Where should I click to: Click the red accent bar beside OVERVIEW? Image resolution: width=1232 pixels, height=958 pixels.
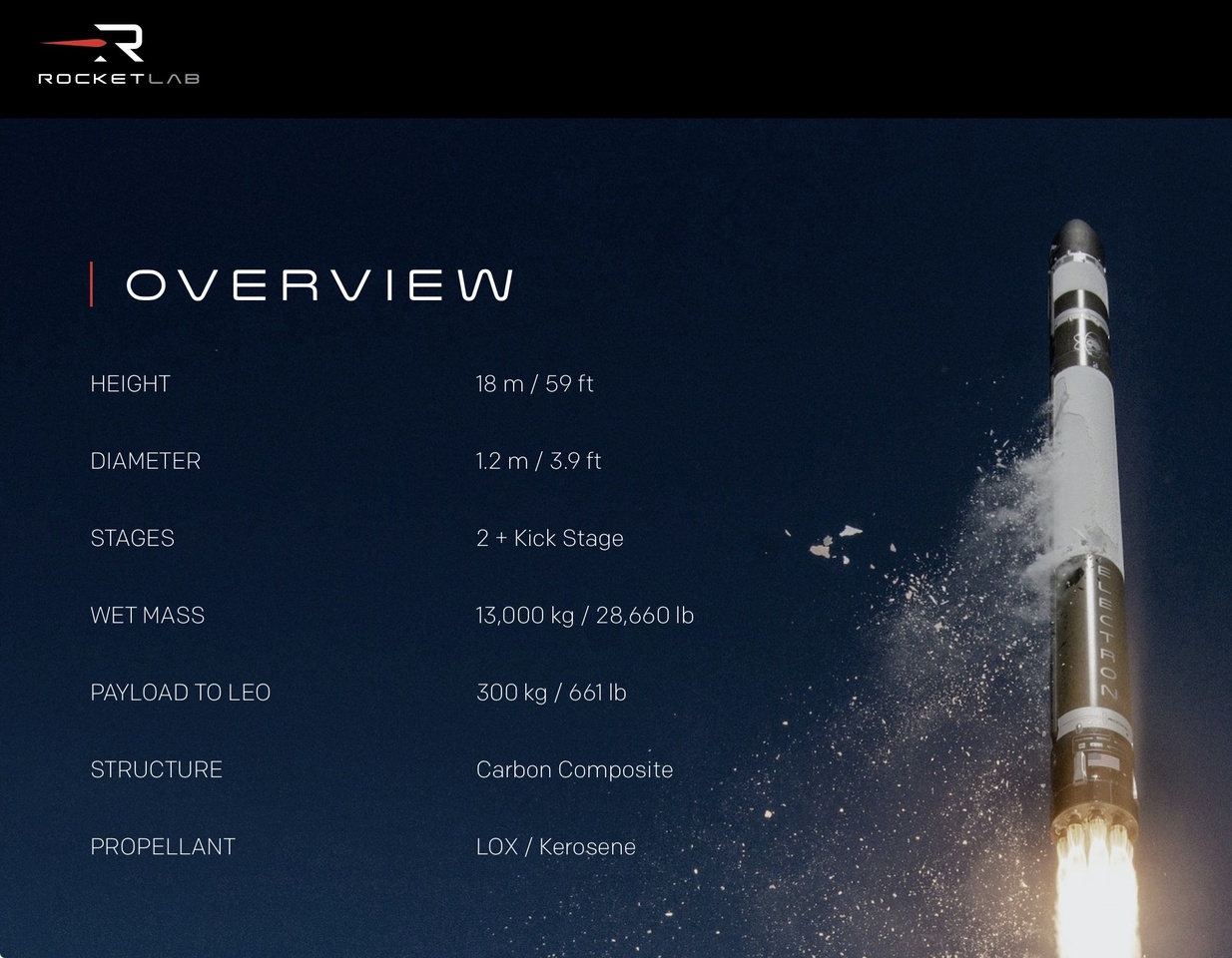pos(92,284)
